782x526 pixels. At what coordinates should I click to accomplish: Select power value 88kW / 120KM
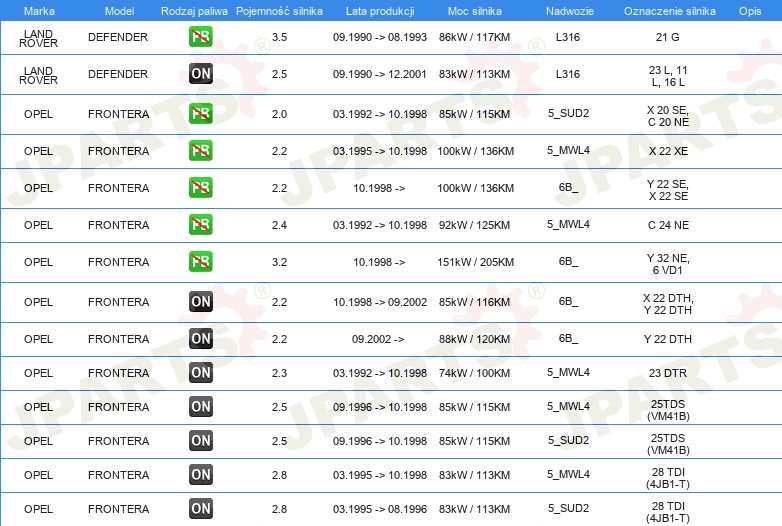(474, 339)
